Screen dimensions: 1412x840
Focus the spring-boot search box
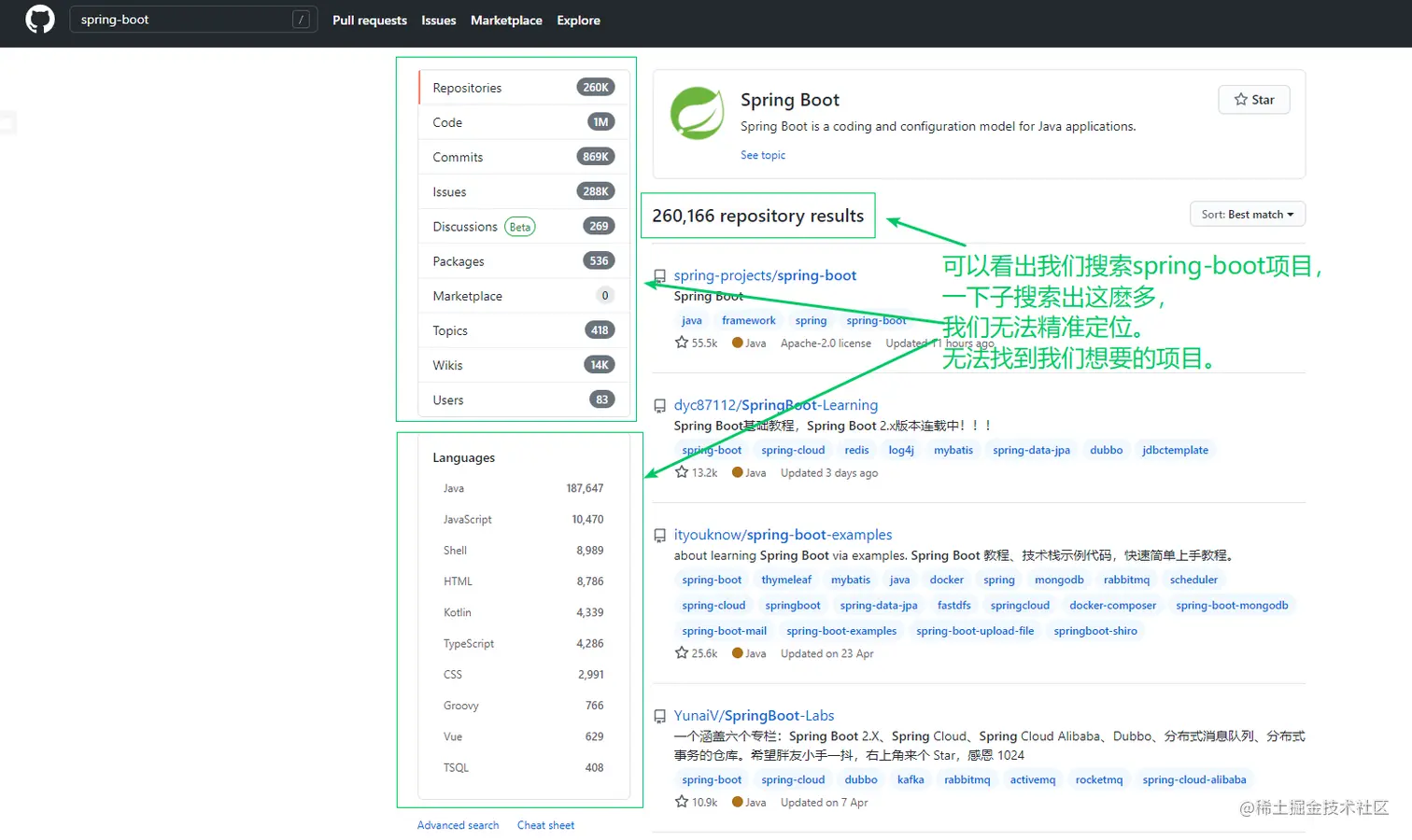(193, 20)
